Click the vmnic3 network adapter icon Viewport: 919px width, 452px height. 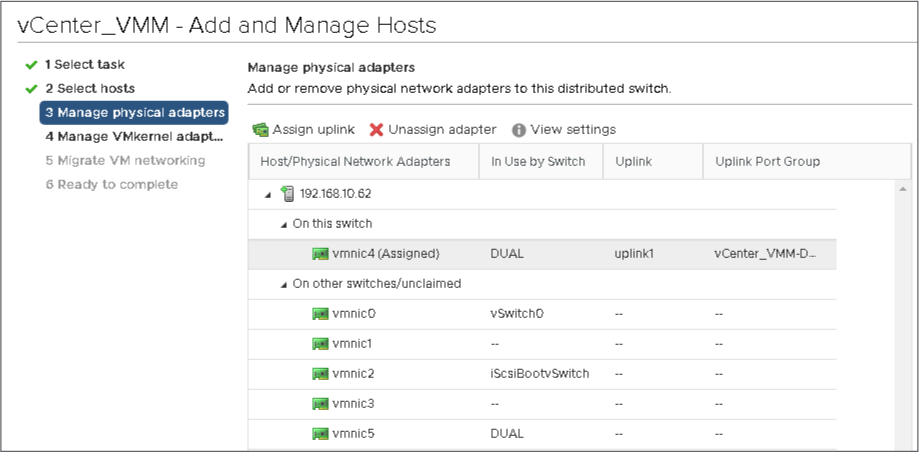pyautogui.click(x=320, y=404)
